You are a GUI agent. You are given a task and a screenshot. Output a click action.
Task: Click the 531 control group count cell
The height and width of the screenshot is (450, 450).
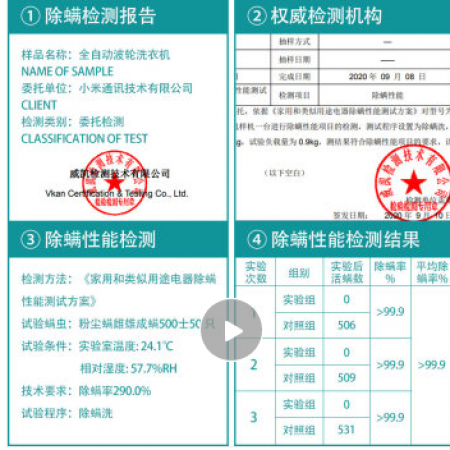(x=347, y=430)
